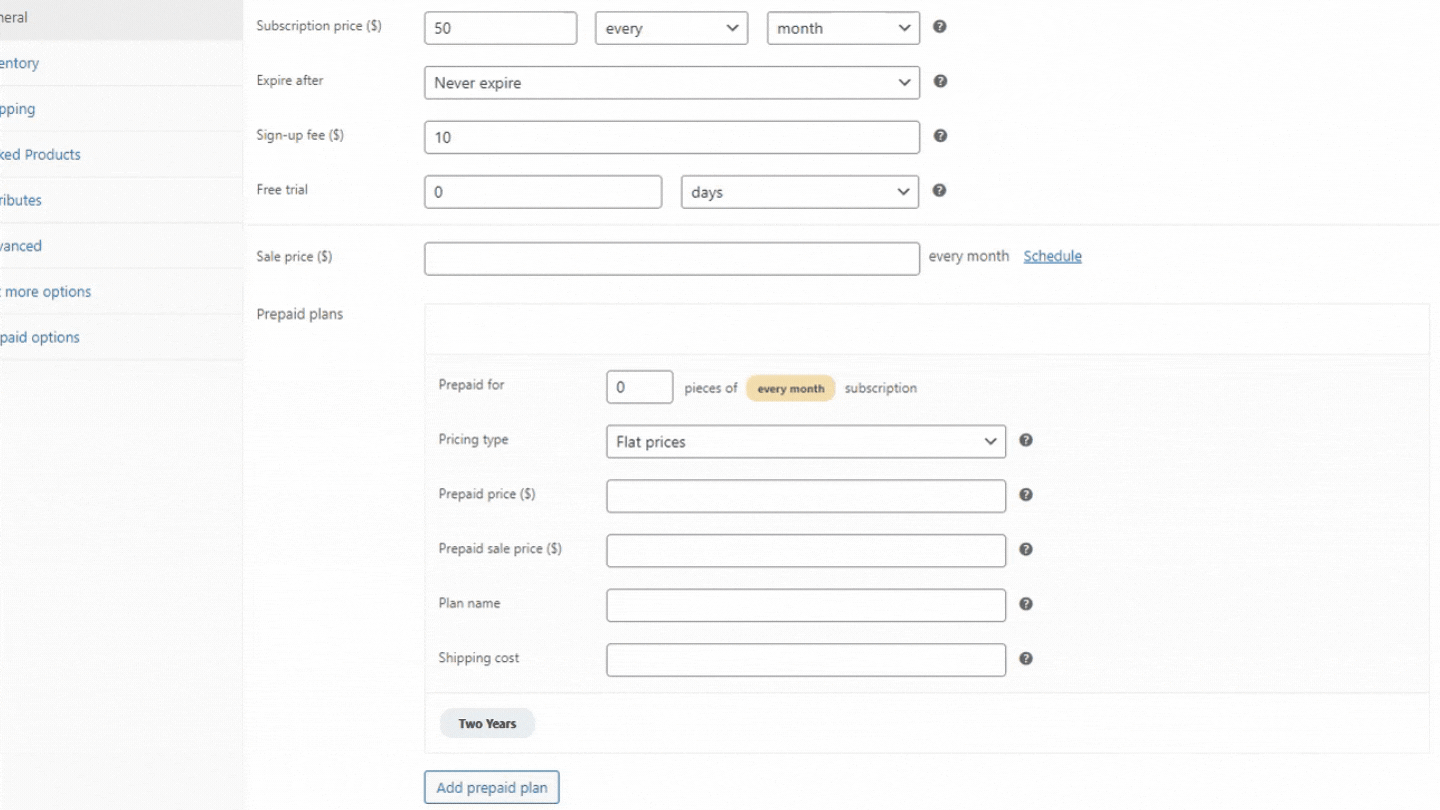Switch to the Prepaid options tab

click(40, 337)
